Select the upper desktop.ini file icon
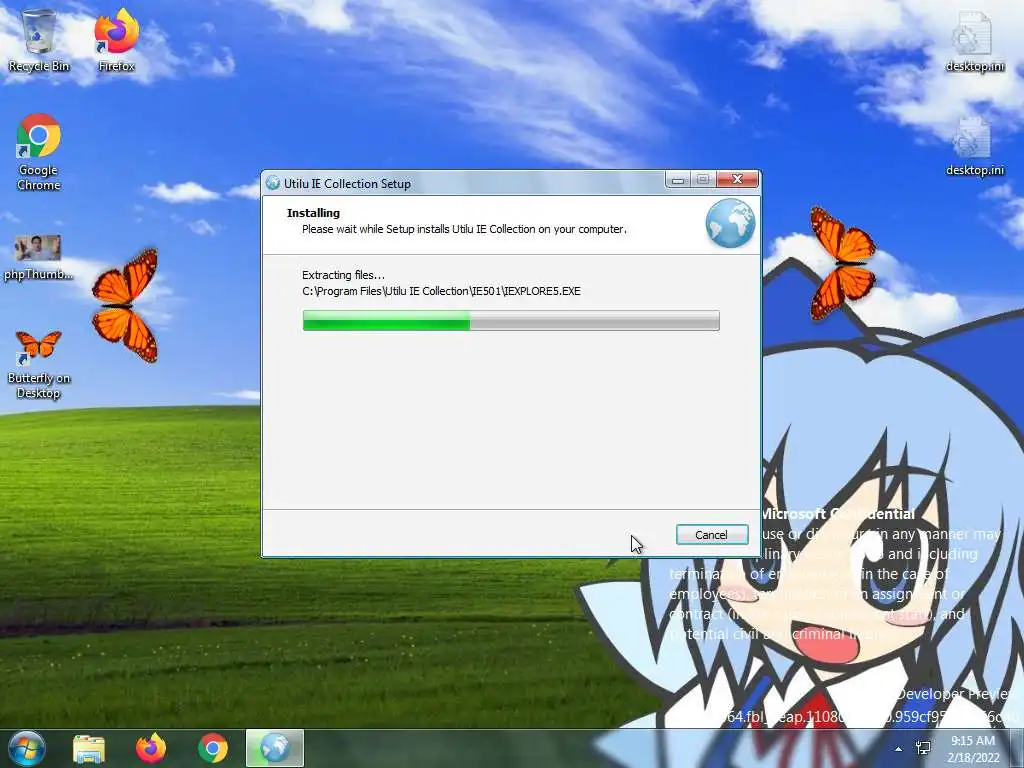The width and height of the screenshot is (1024, 768). pos(974,42)
